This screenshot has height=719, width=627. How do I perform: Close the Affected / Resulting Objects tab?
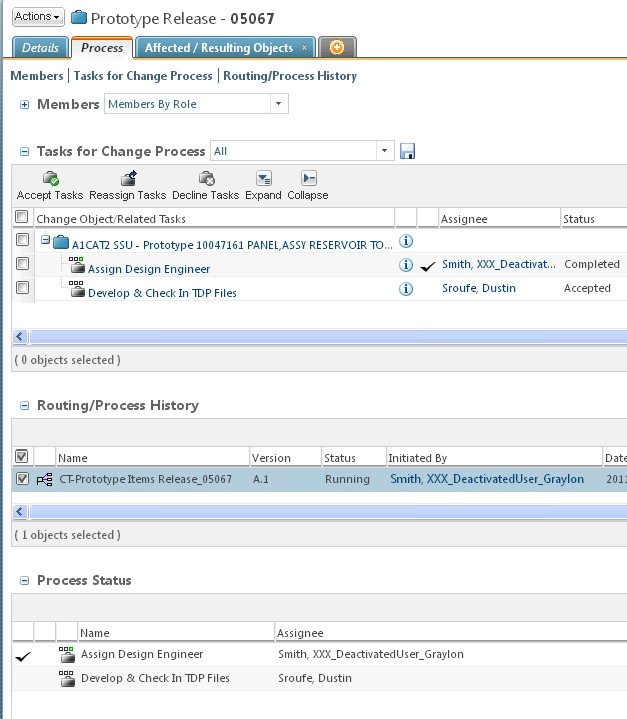pyautogui.click(x=305, y=48)
